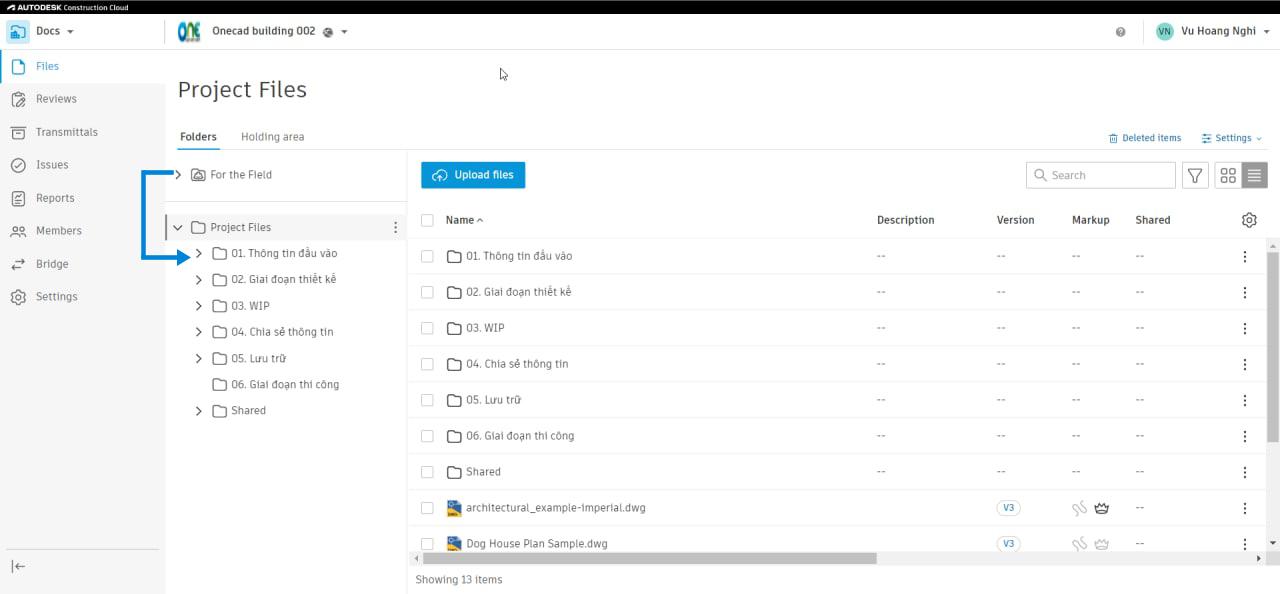Toggle the select-all checkbox in header
Screen dimensions: 1280x594
point(427,220)
